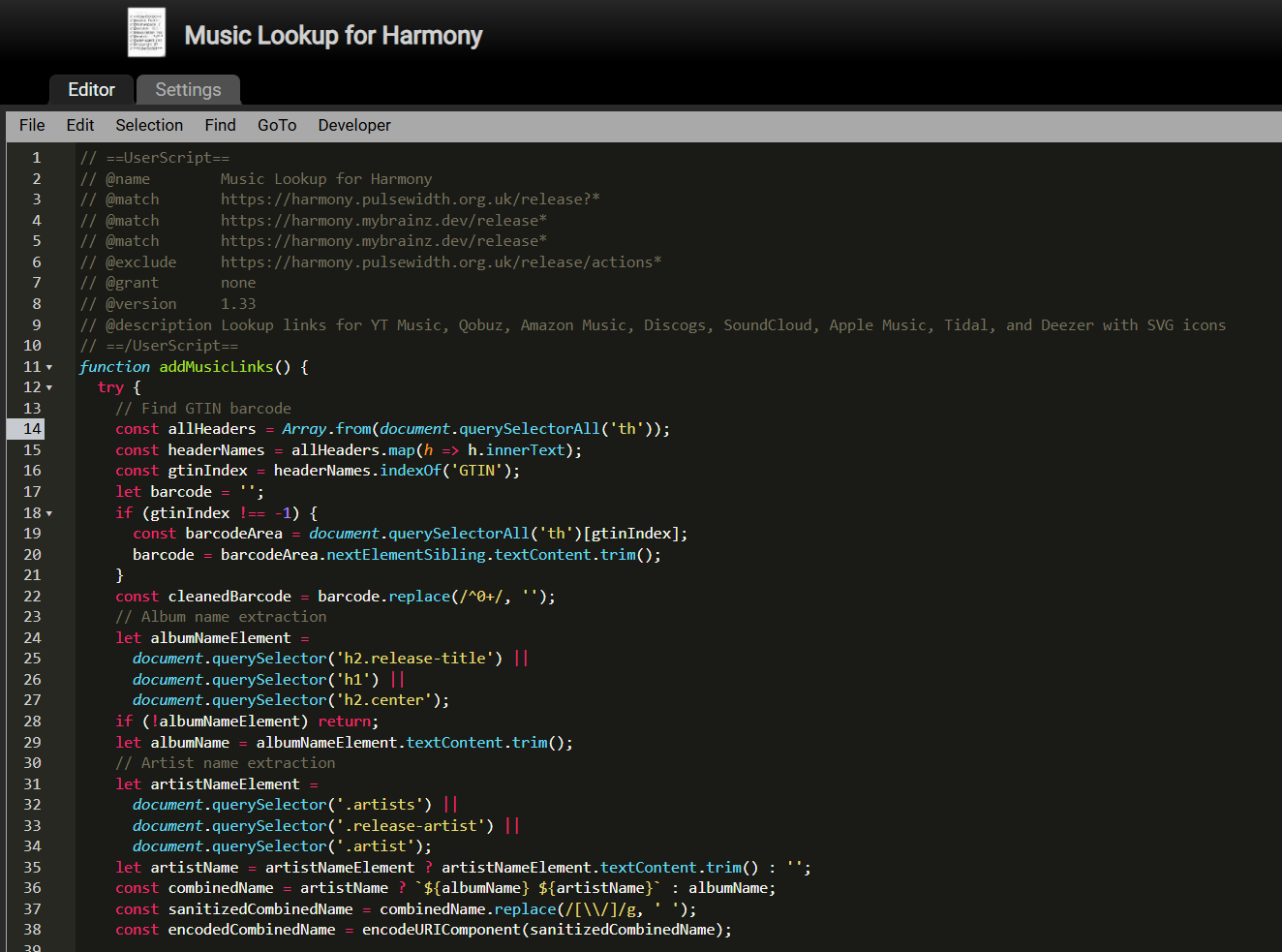Click the 'return' keyword on line 28
This screenshot has height=952, width=1282.
click(344, 722)
